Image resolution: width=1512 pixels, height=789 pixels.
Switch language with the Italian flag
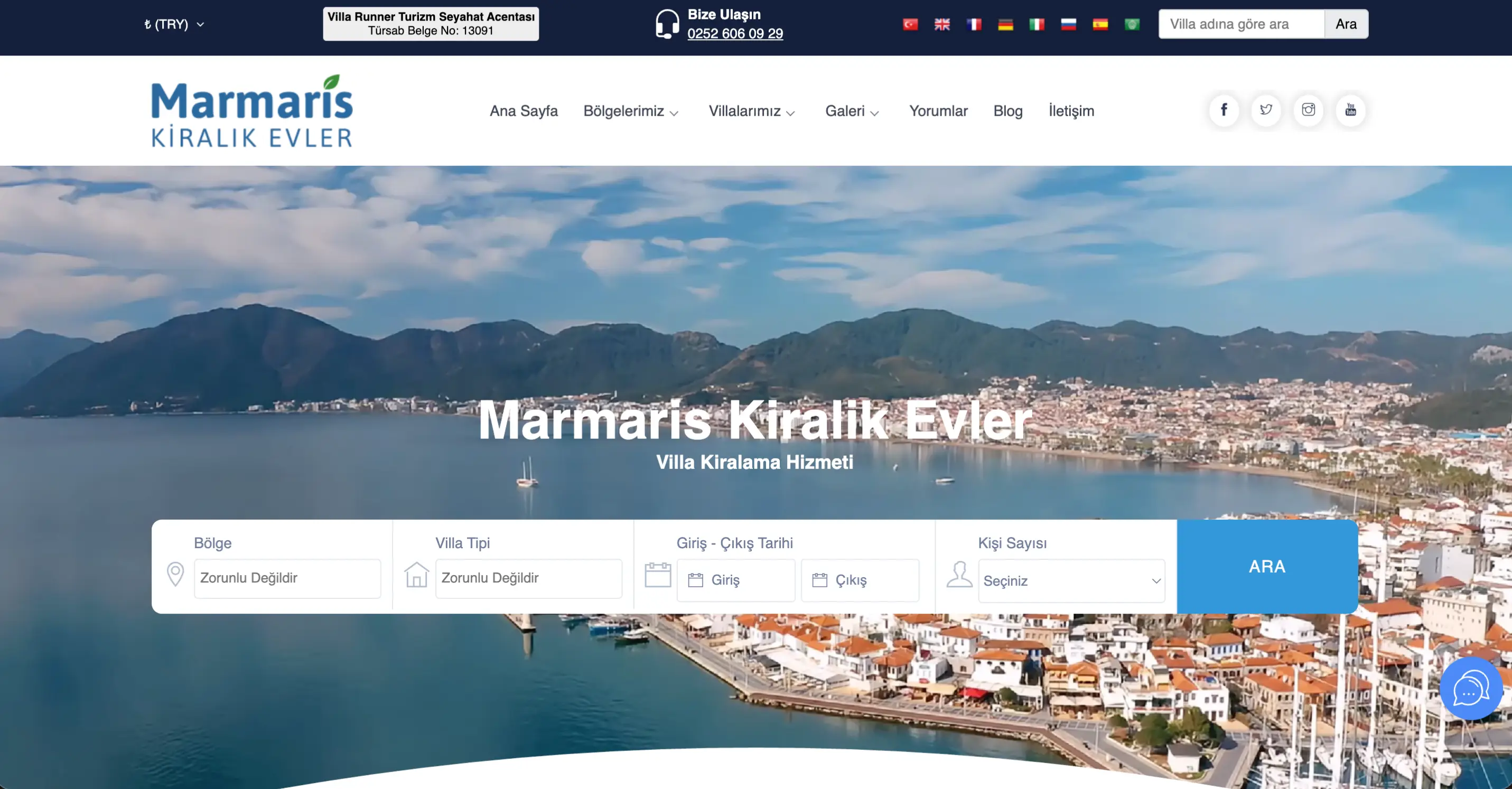(x=1037, y=24)
